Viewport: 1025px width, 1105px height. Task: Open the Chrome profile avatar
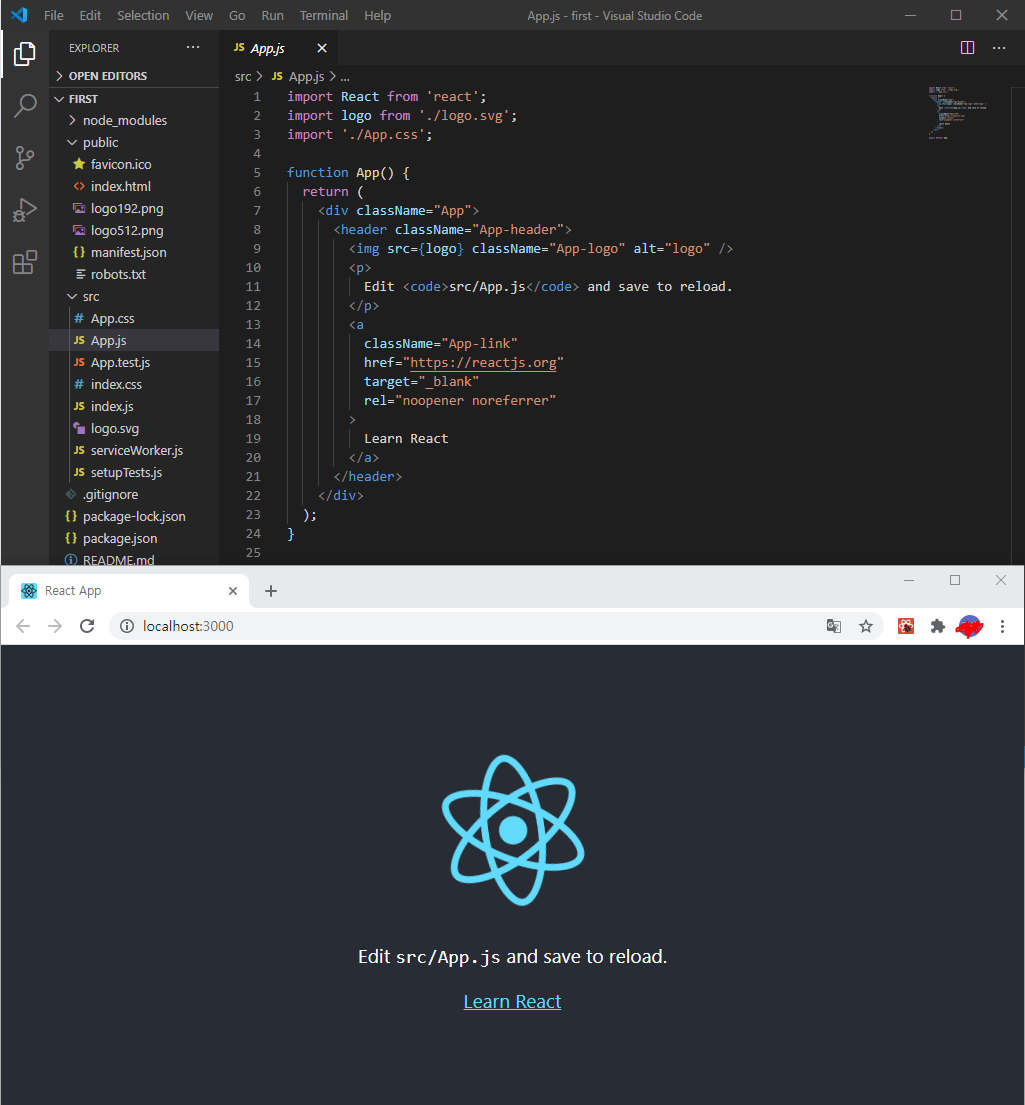tap(969, 626)
